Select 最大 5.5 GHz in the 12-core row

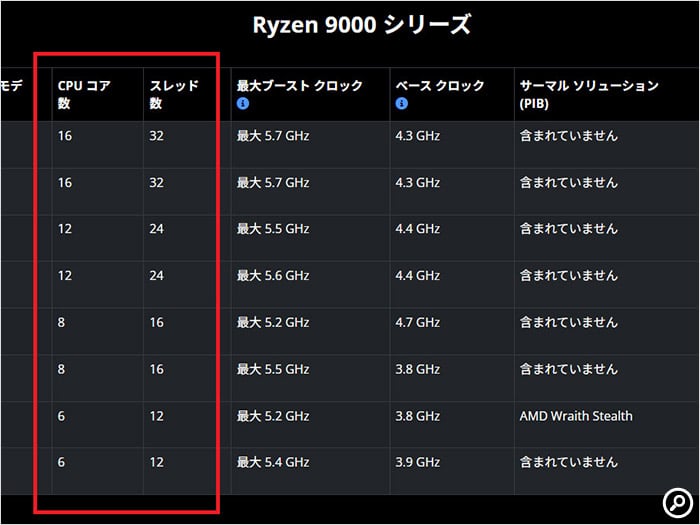point(273,229)
